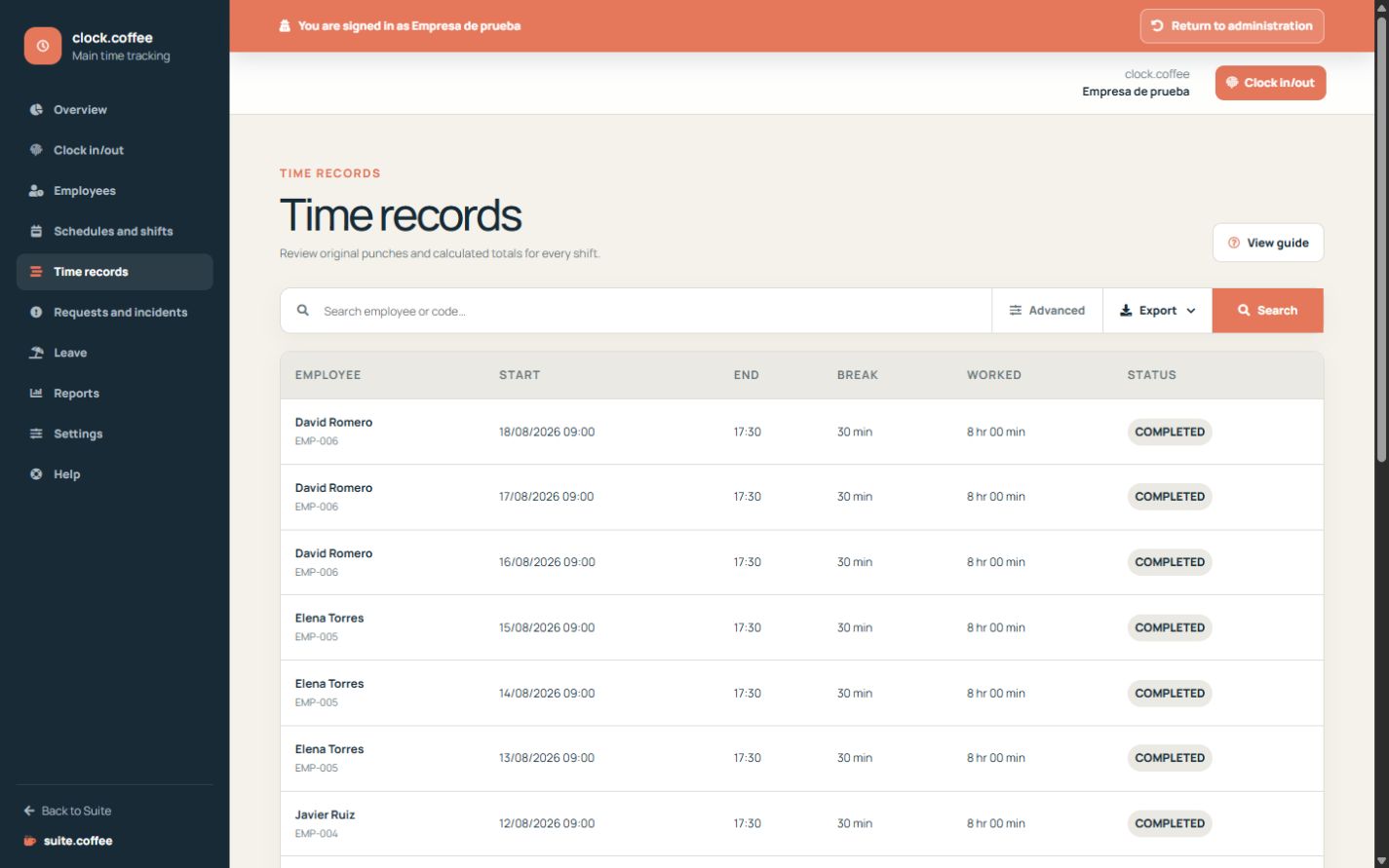The height and width of the screenshot is (868, 1389).
Task: Select Elena Torres in the 14/08/2026 row
Action: (329, 684)
